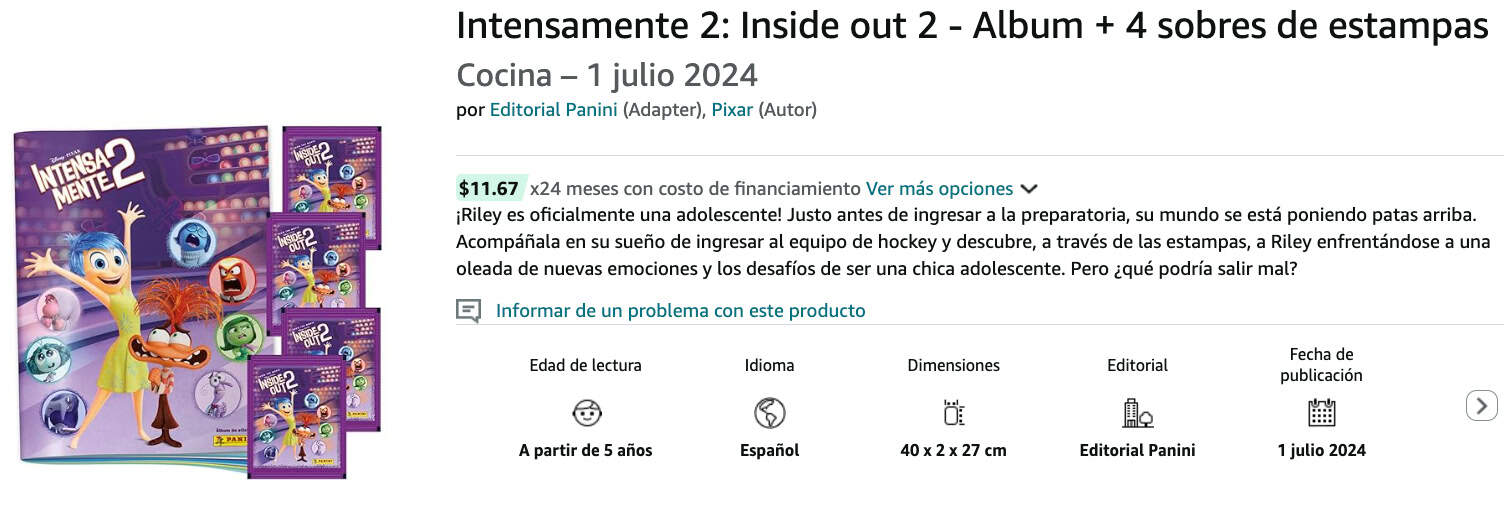Select the Español language value
This screenshot has width=1510, height=506.
769,450
